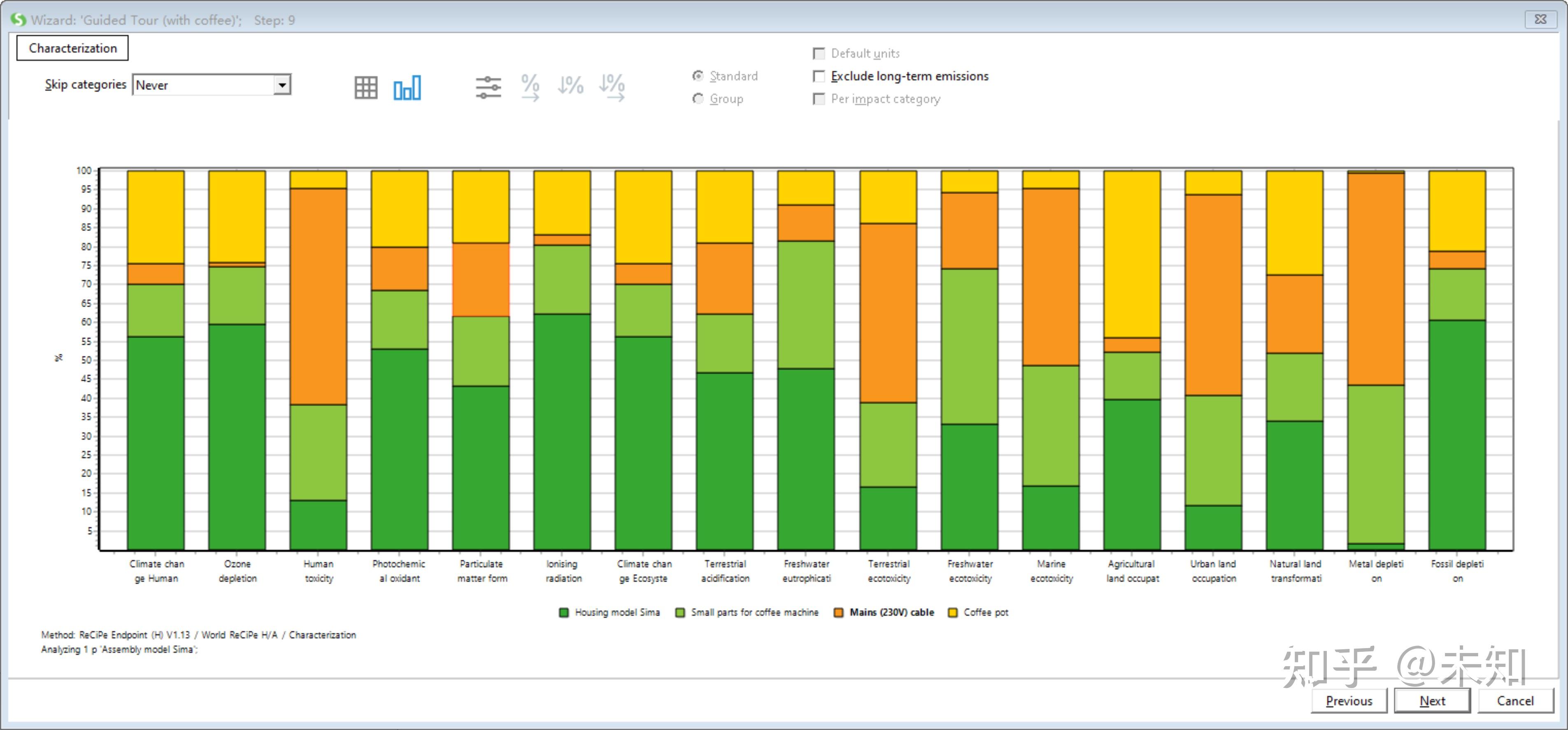Viewport: 1568px width, 730px height.
Task: Go back with Previous button
Action: click(x=1349, y=701)
